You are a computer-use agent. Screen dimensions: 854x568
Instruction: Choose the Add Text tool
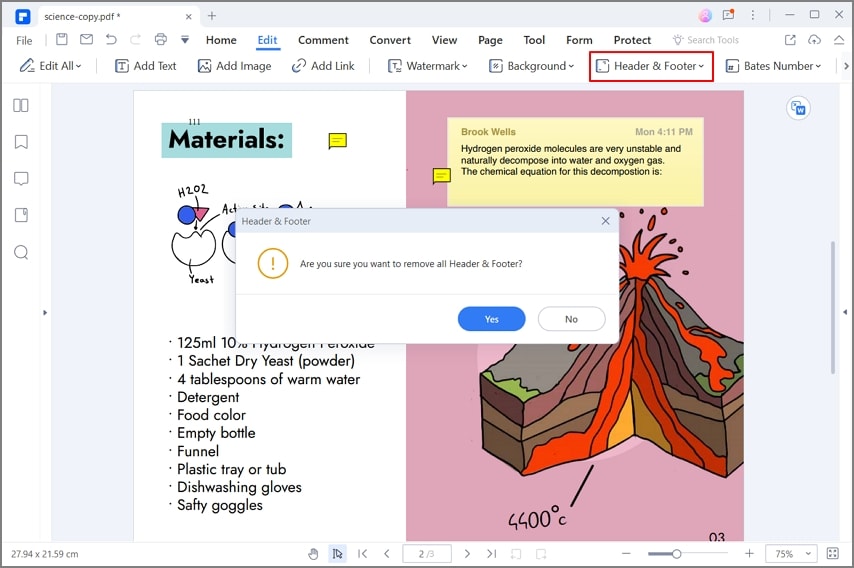(145, 66)
